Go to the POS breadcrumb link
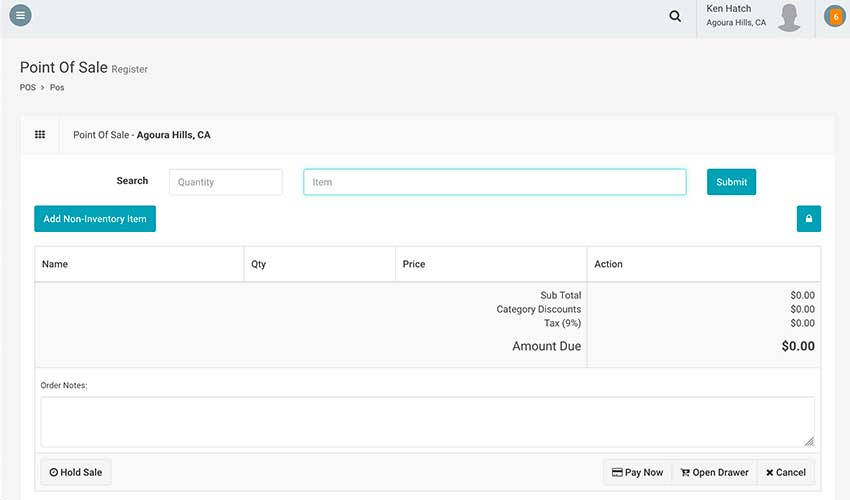Image resolution: width=850 pixels, height=500 pixels. click(x=27, y=88)
